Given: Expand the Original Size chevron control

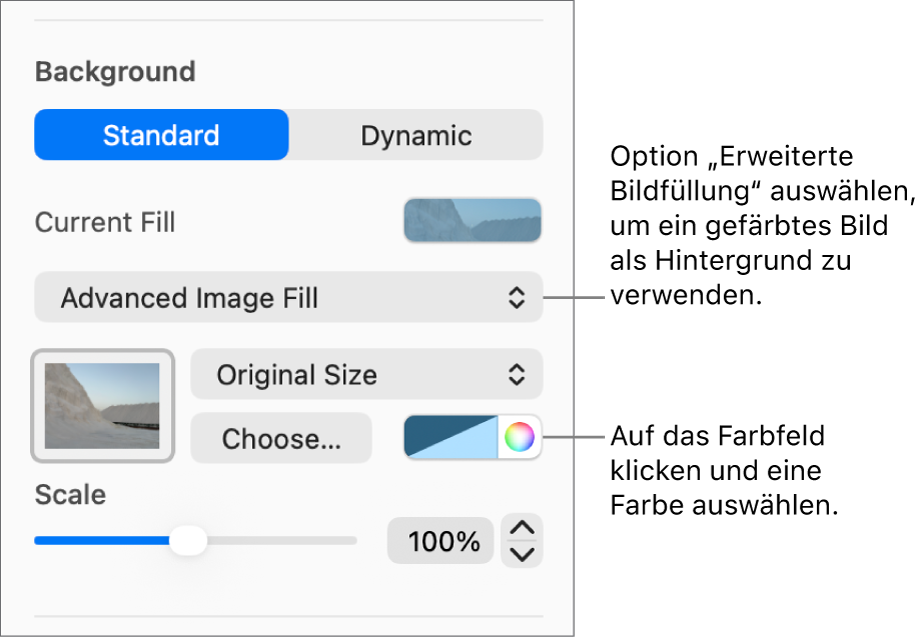Looking at the screenshot, I should [519, 374].
